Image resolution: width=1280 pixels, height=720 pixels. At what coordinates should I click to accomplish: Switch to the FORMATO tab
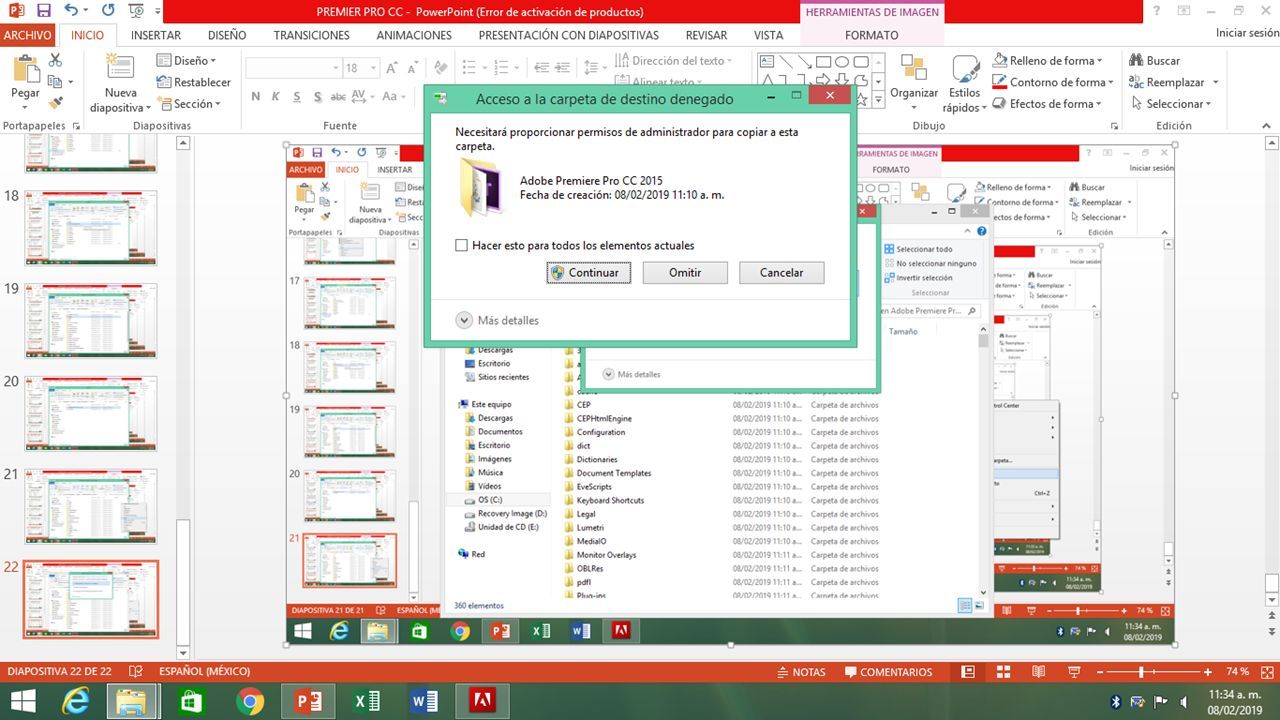[x=871, y=35]
